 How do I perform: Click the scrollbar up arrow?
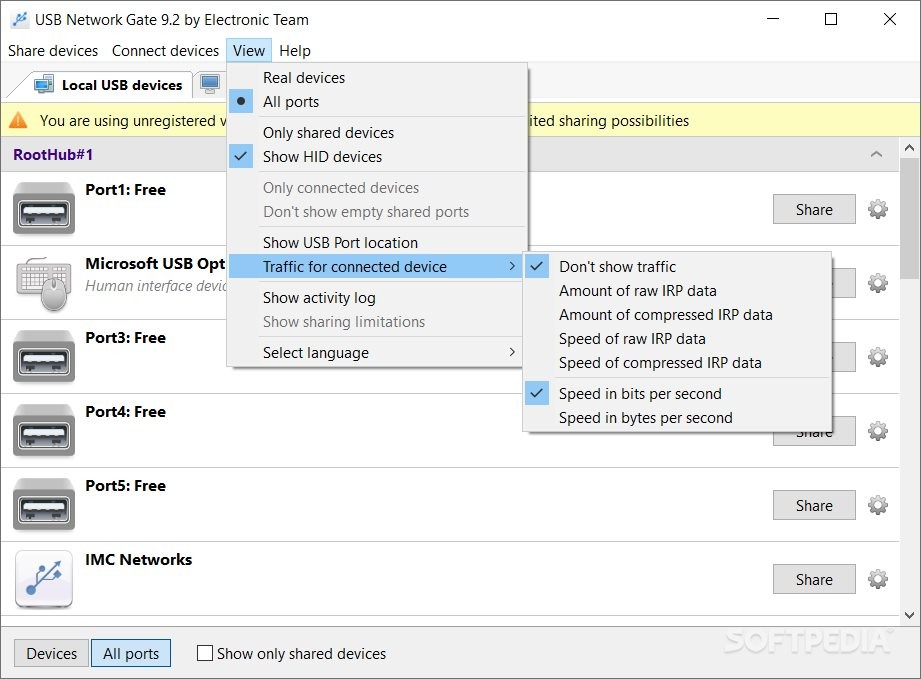point(910,148)
